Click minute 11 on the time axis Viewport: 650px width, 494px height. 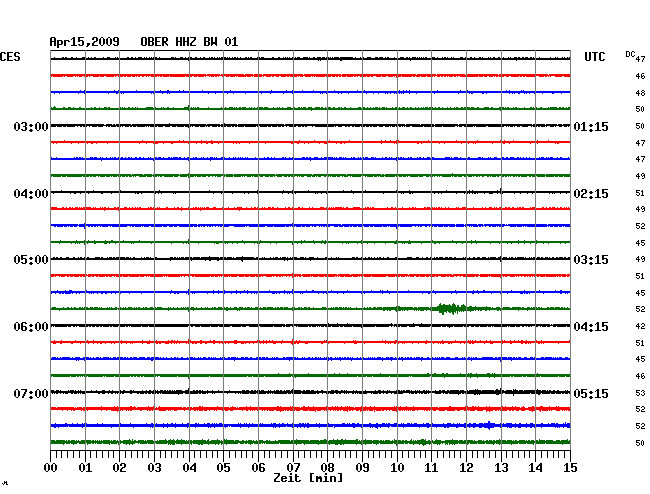[432, 468]
